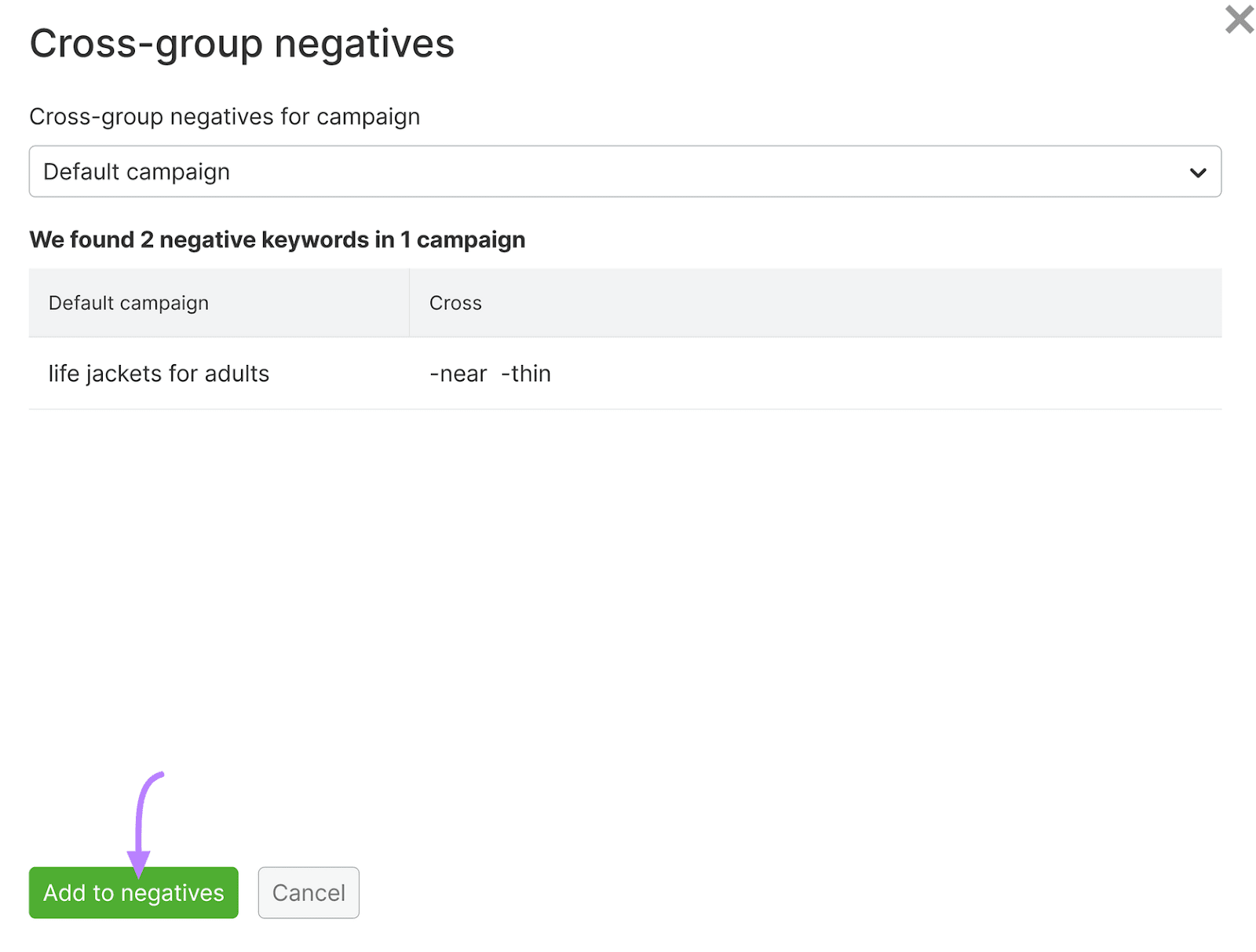Open the Default campaign dropdown
The height and width of the screenshot is (952, 1256).
tap(625, 171)
